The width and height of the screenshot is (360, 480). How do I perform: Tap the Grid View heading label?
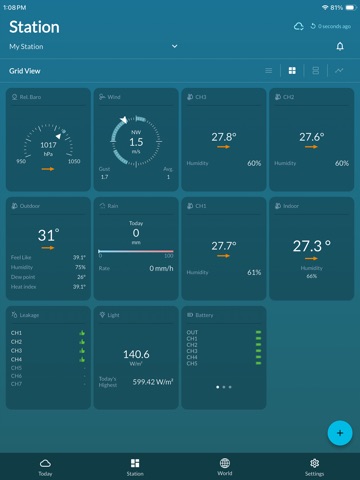25,71
